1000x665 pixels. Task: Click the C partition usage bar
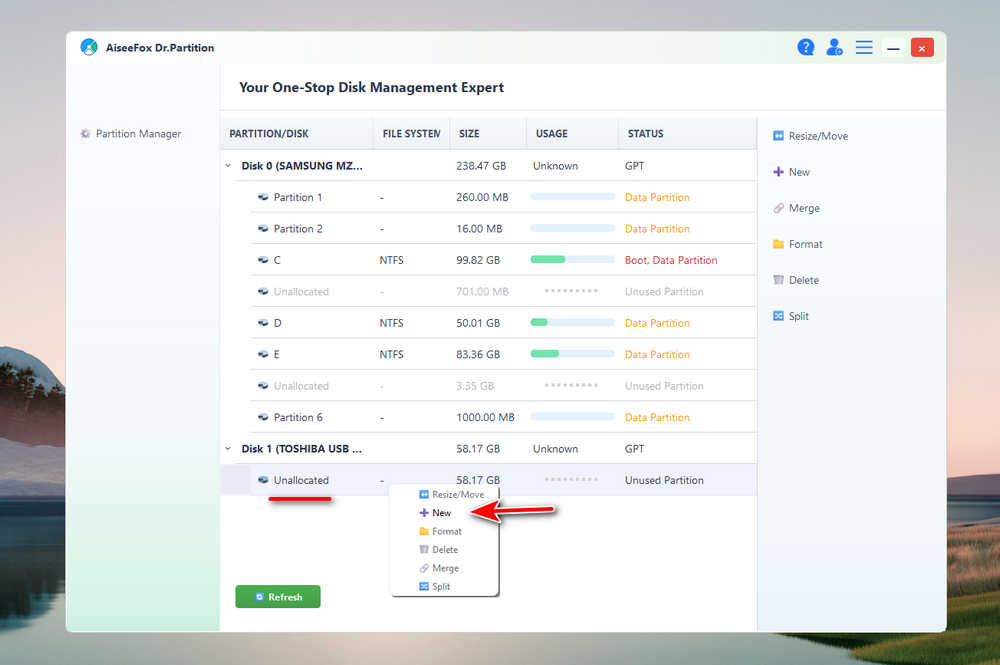(572, 260)
